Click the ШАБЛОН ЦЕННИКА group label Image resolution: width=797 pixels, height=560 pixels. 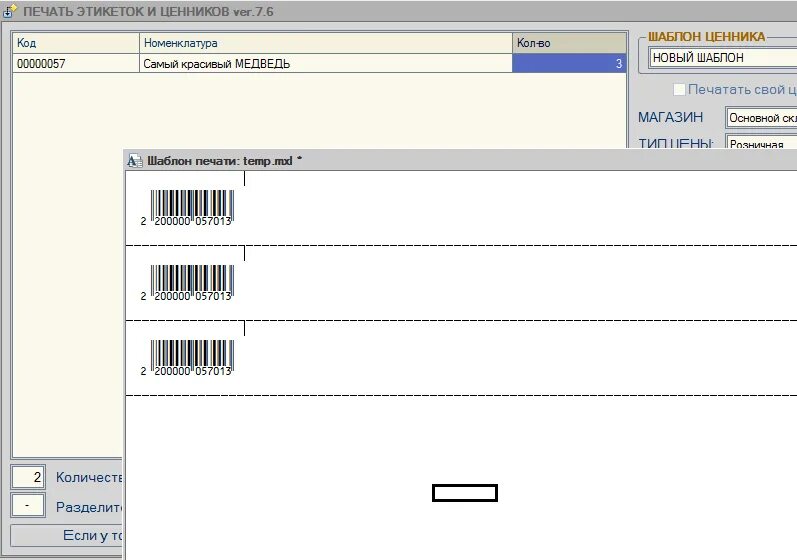[706, 36]
